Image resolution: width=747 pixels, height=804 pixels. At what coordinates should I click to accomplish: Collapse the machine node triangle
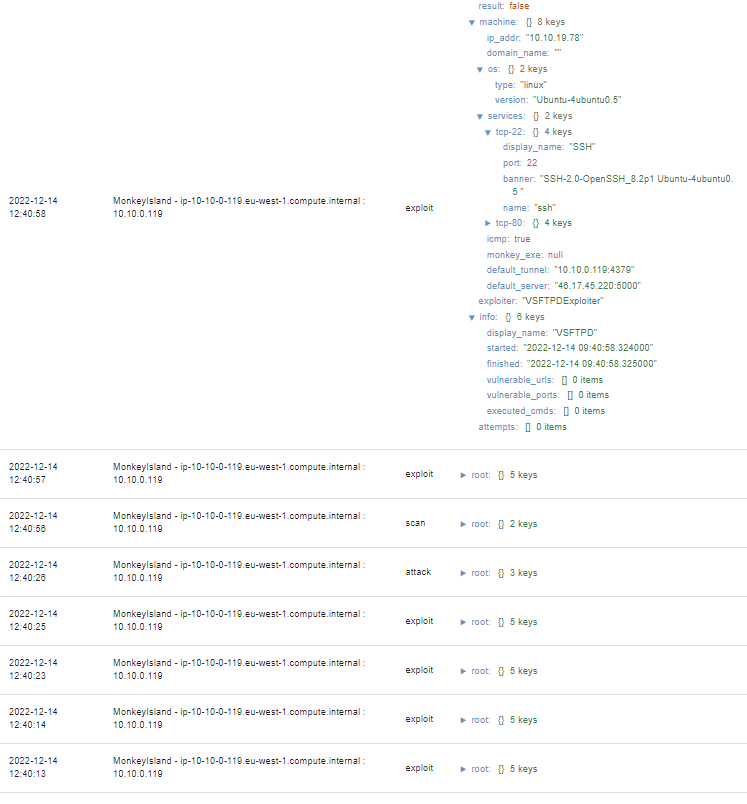click(x=472, y=23)
